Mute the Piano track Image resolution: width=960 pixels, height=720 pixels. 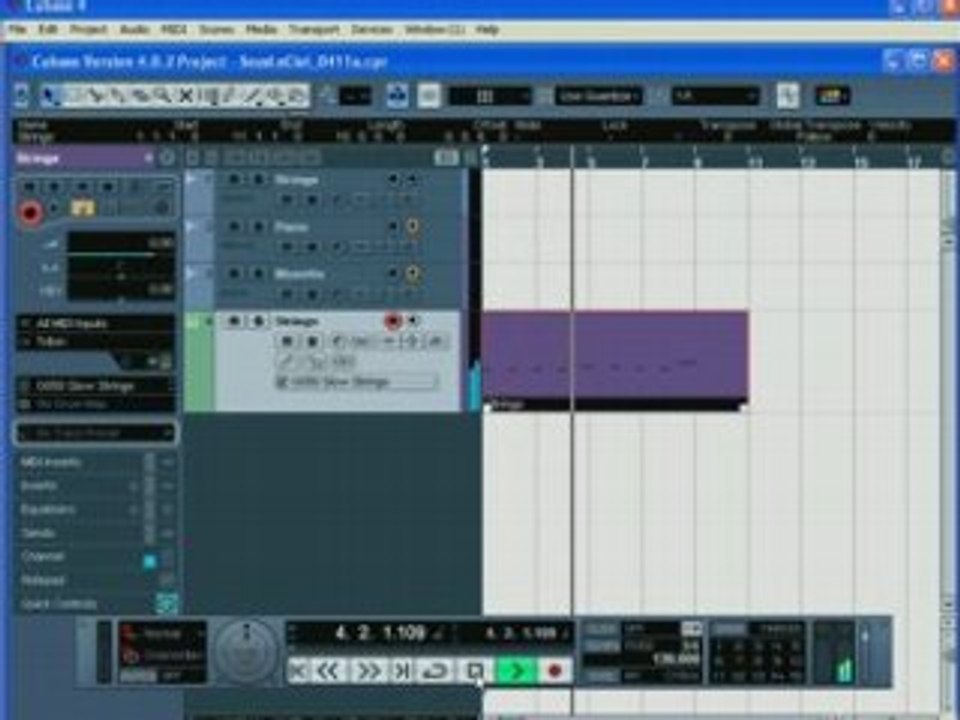coord(233,227)
